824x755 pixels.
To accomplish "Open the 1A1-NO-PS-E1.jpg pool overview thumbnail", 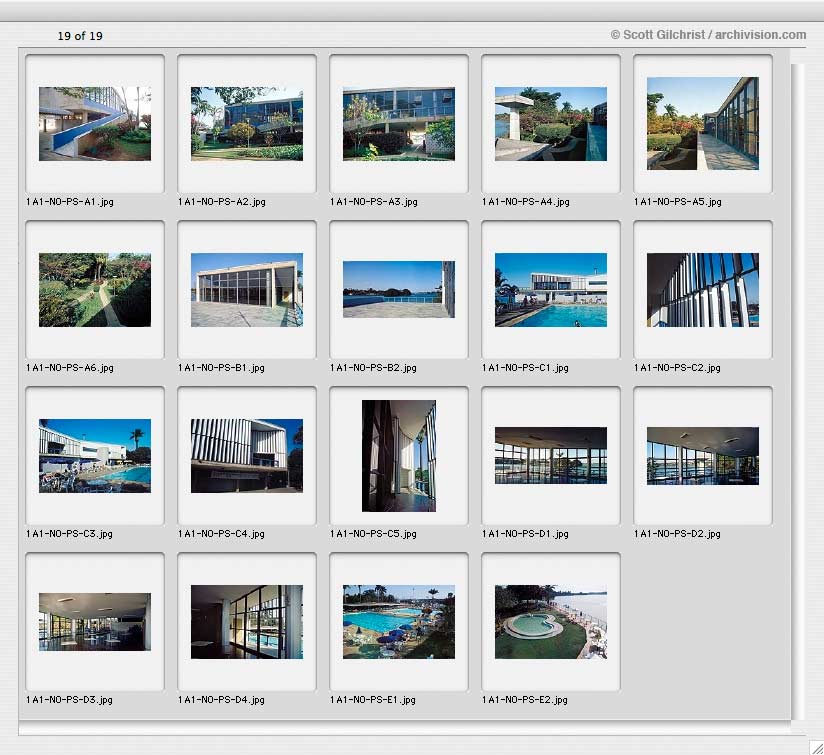I will 398,622.
